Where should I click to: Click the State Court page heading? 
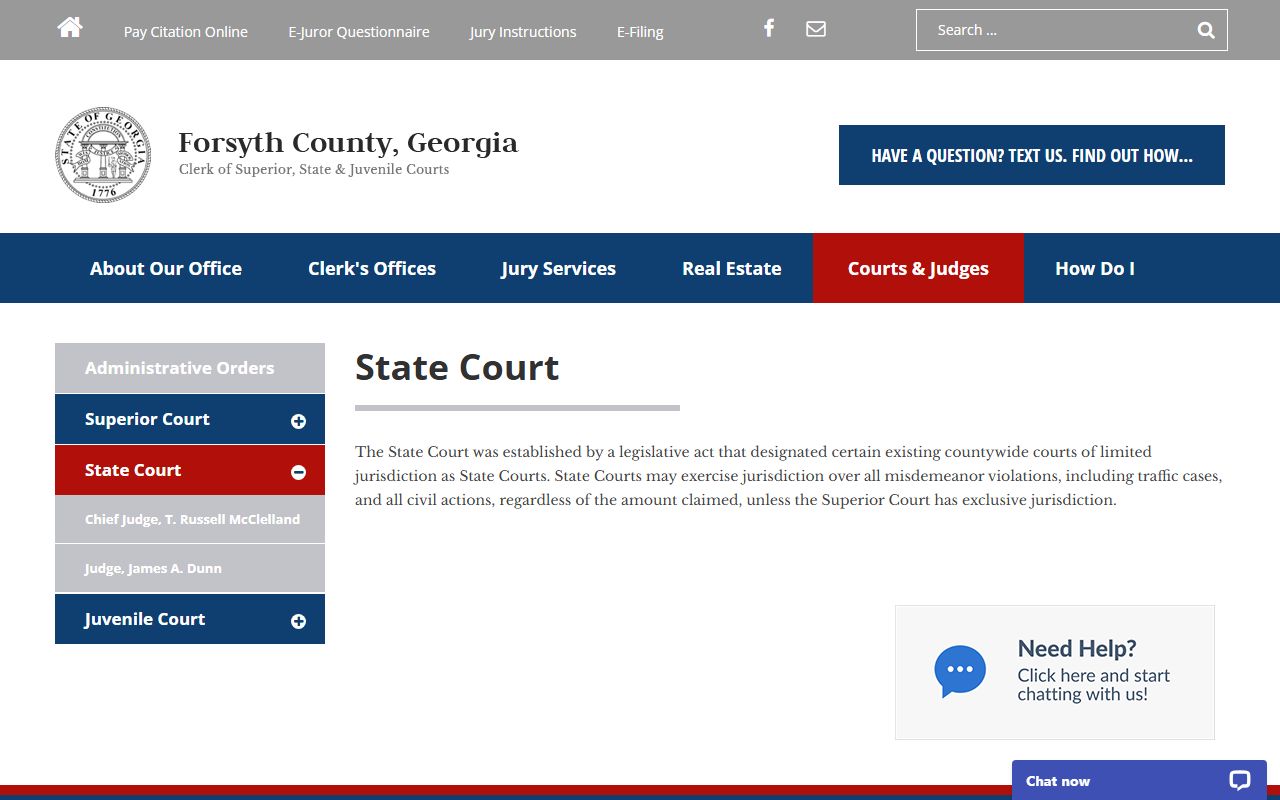[457, 368]
